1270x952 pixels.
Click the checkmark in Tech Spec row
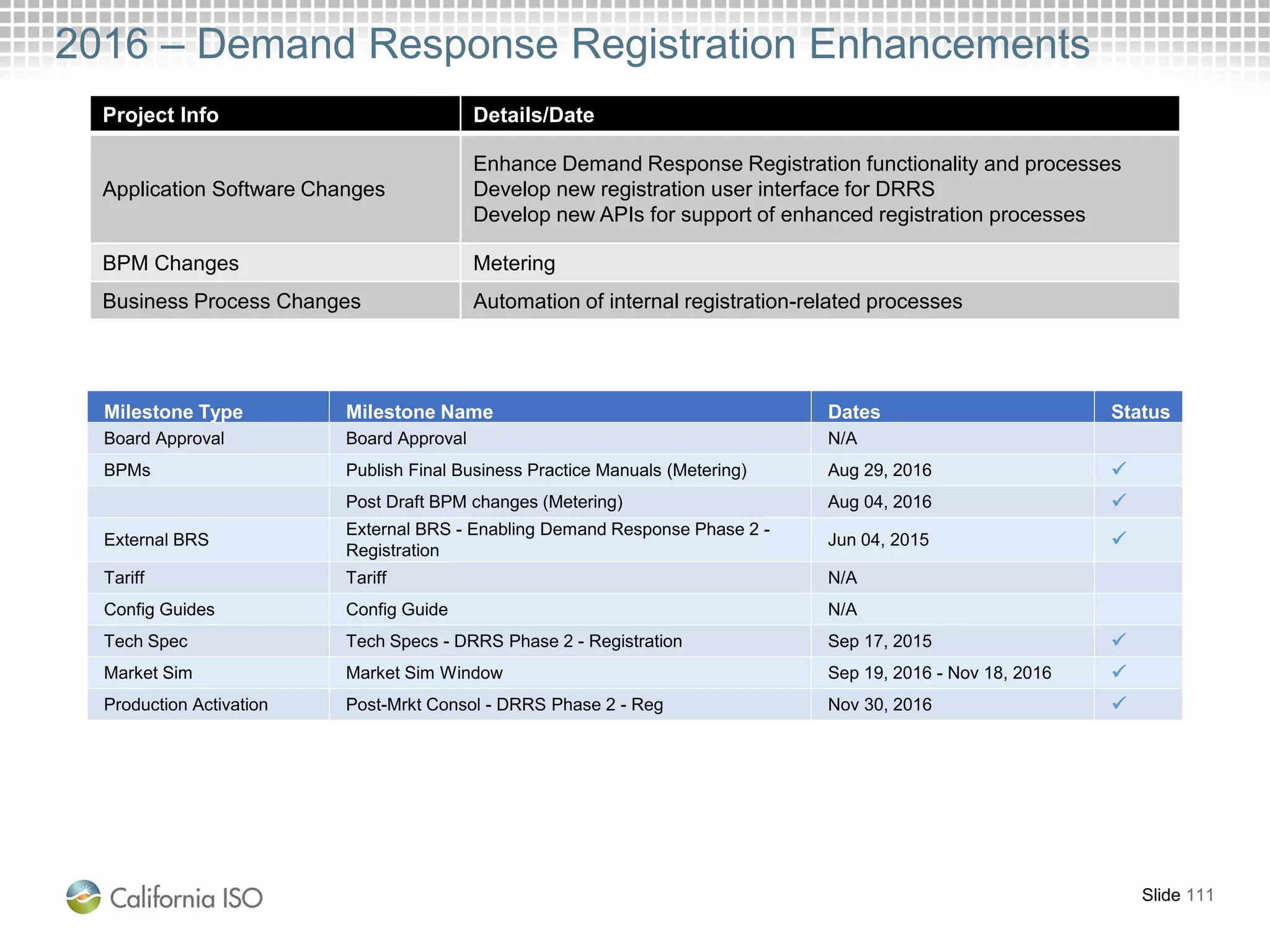tap(1119, 640)
